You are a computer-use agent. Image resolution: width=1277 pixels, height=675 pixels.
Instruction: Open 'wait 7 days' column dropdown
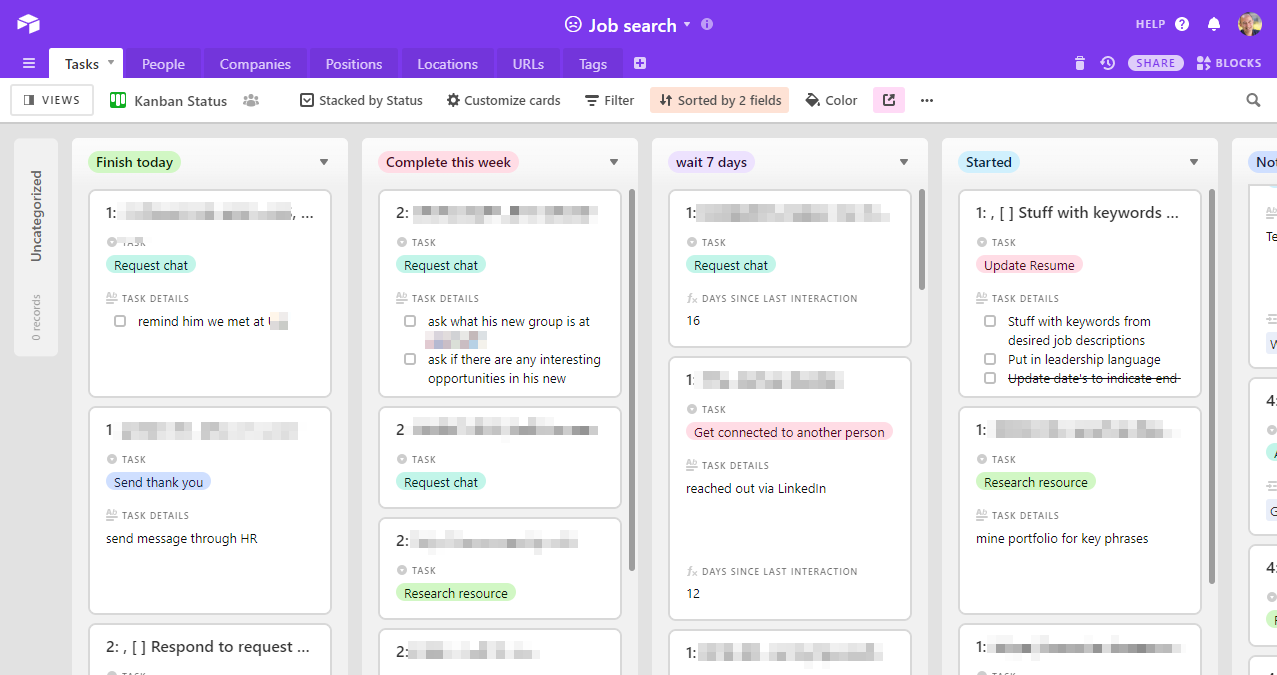[x=904, y=162]
